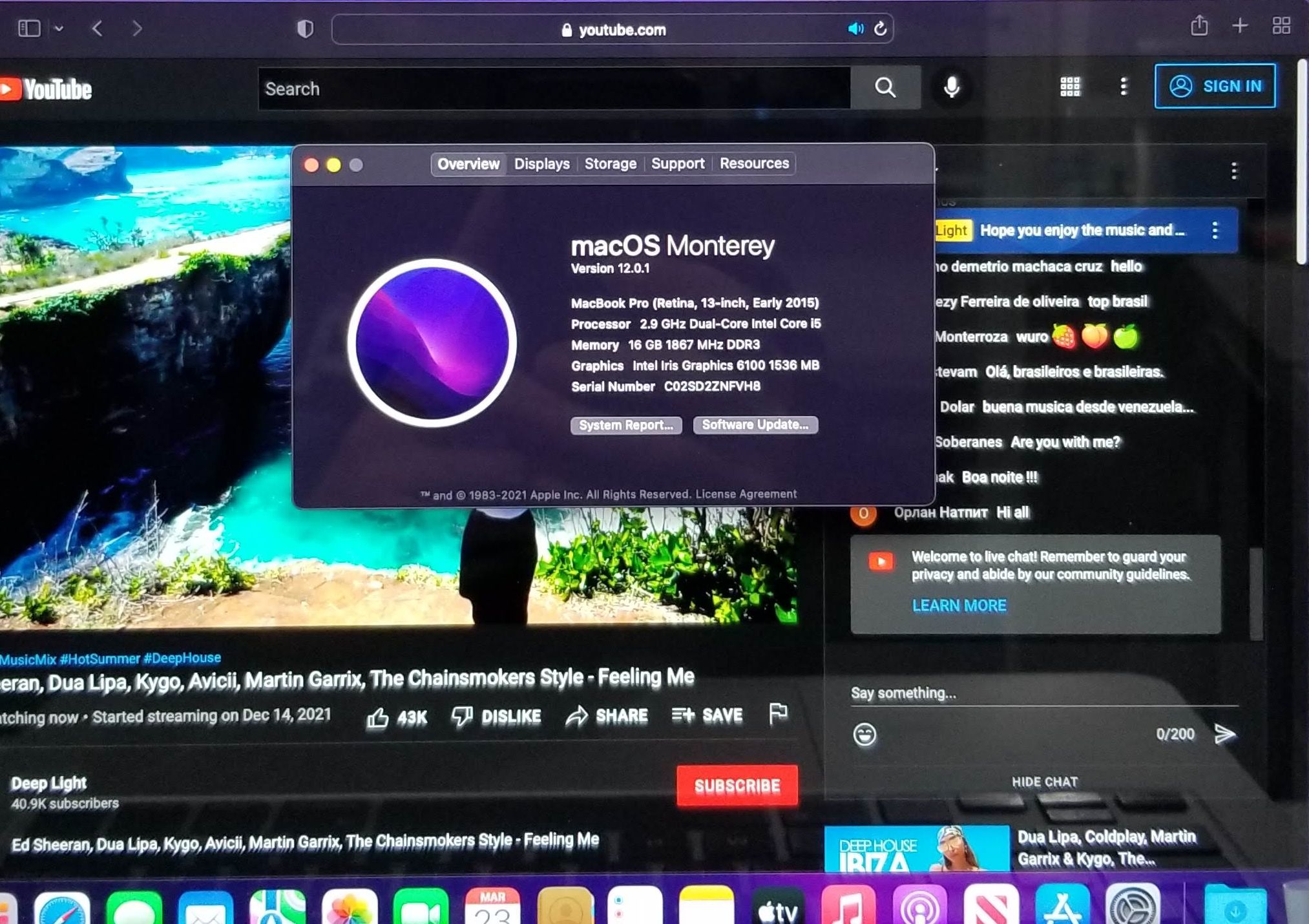Mute tab audio via speaker icon
Screen dimensions: 1309x924
855,29
